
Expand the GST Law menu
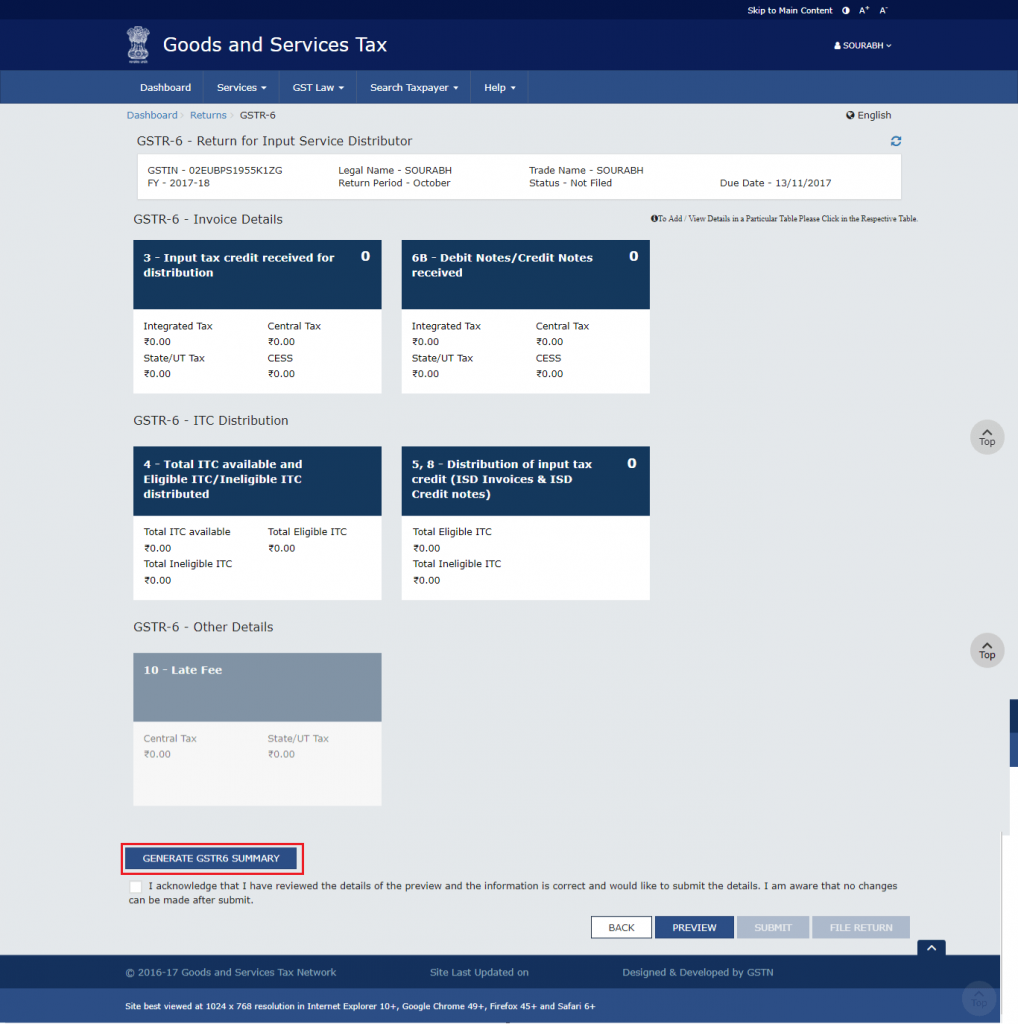pos(317,88)
